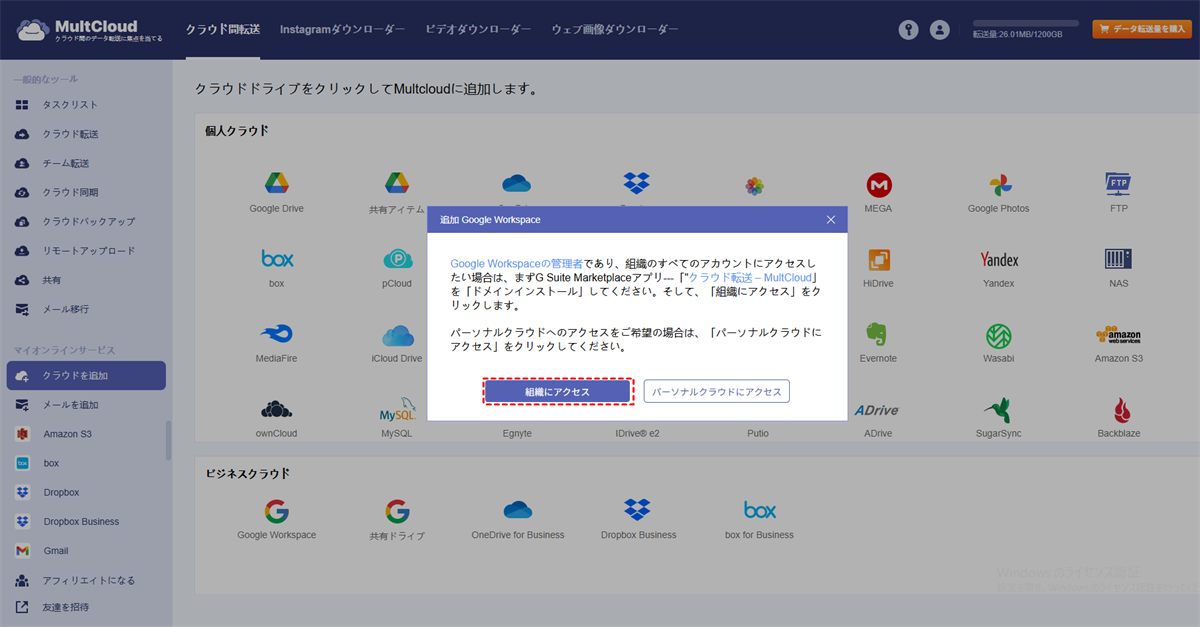Click the sidebar scrollbar
Image resolution: width=1200 pixels, height=627 pixels.
click(168, 440)
